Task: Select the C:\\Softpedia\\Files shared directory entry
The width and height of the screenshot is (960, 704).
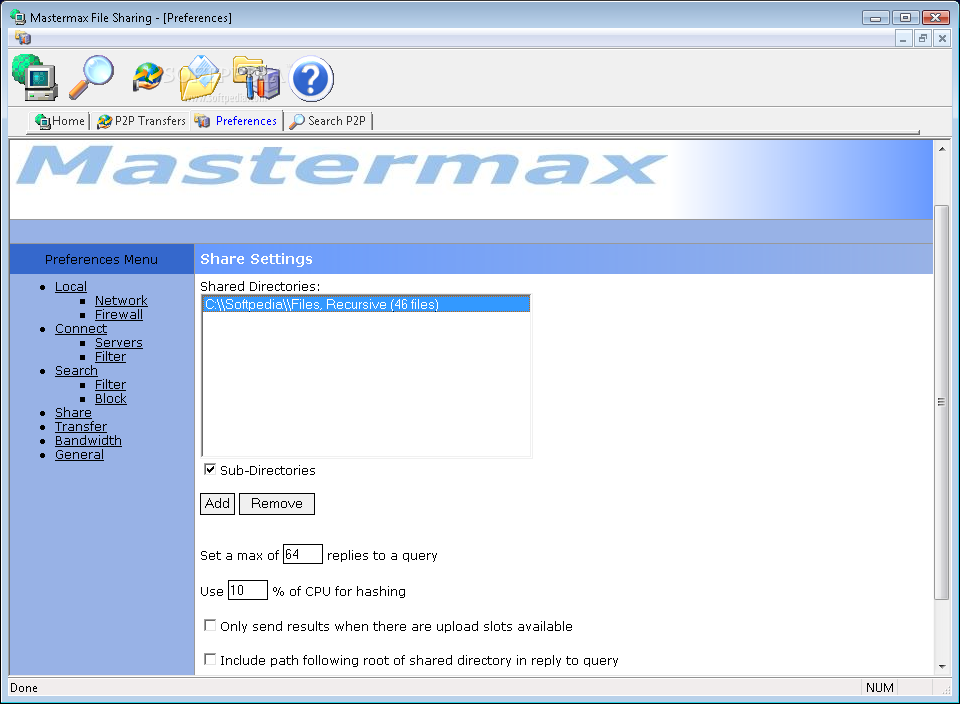Action: [x=366, y=304]
